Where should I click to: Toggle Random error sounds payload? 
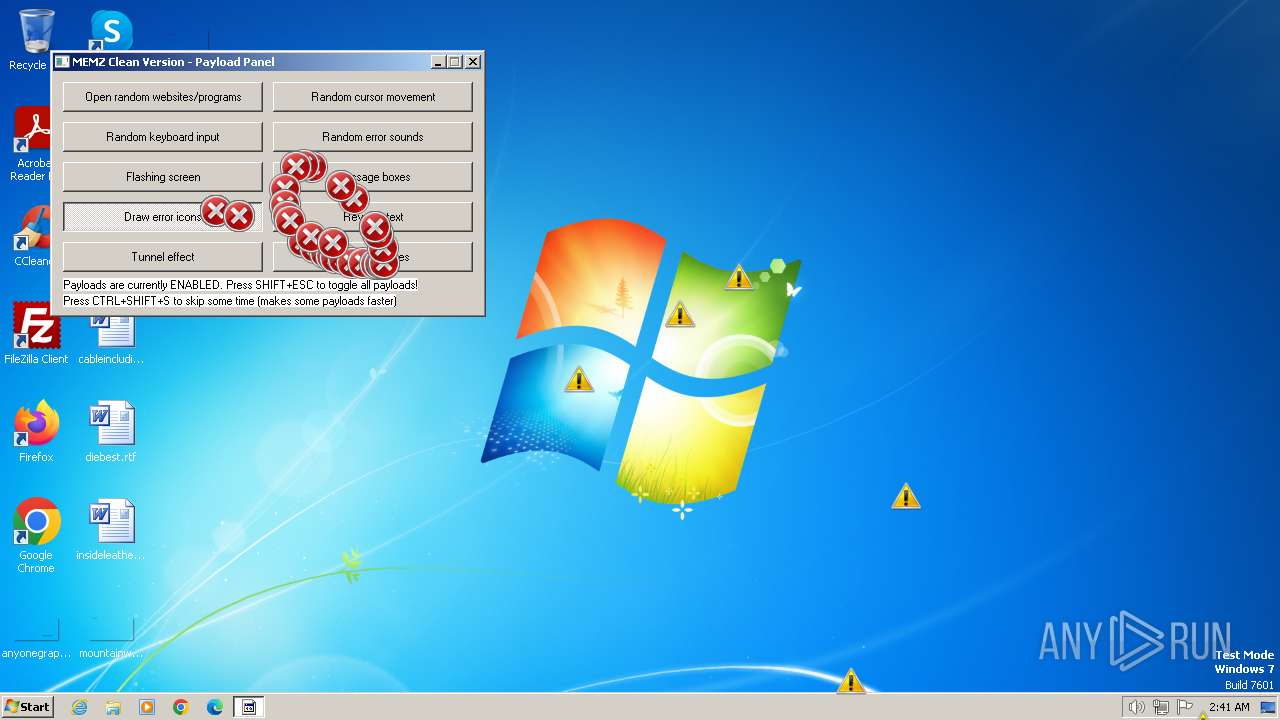[x=373, y=137]
